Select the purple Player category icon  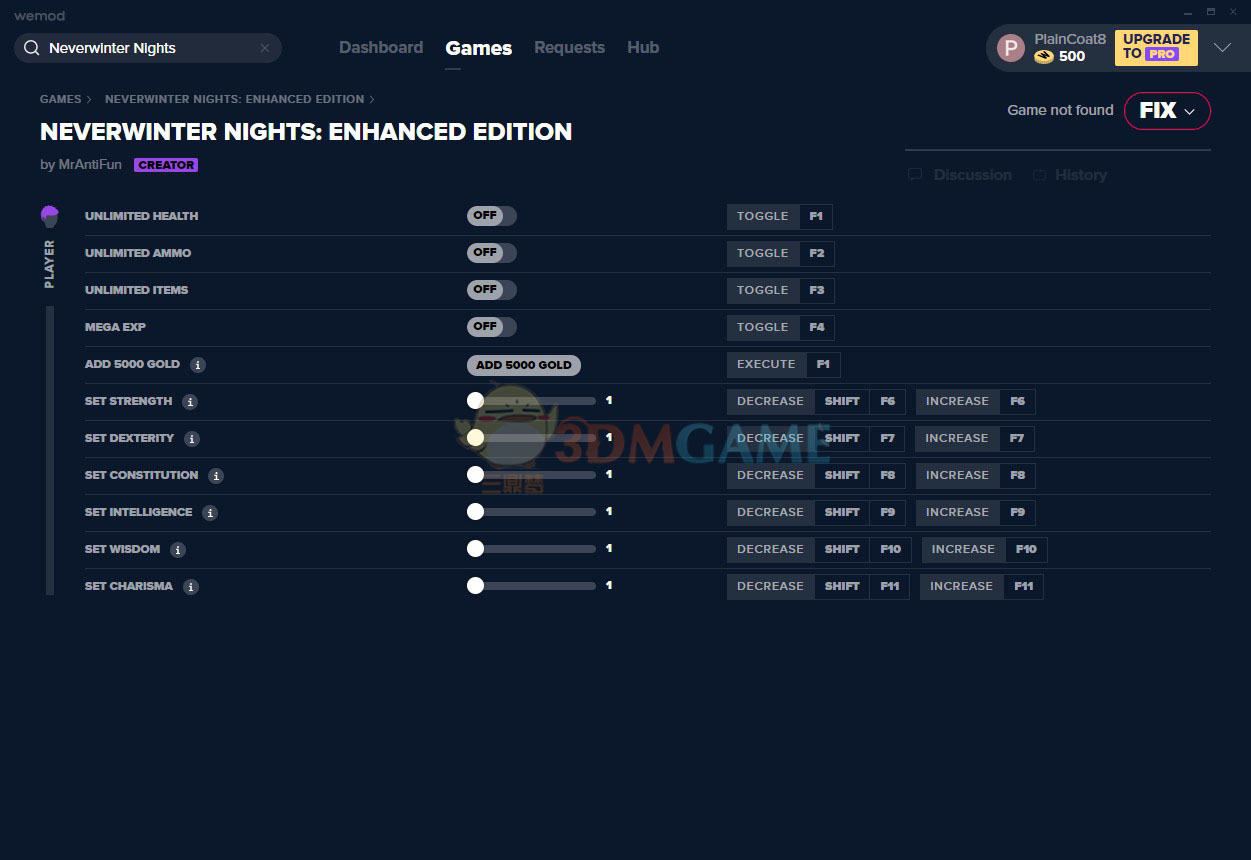[50, 216]
